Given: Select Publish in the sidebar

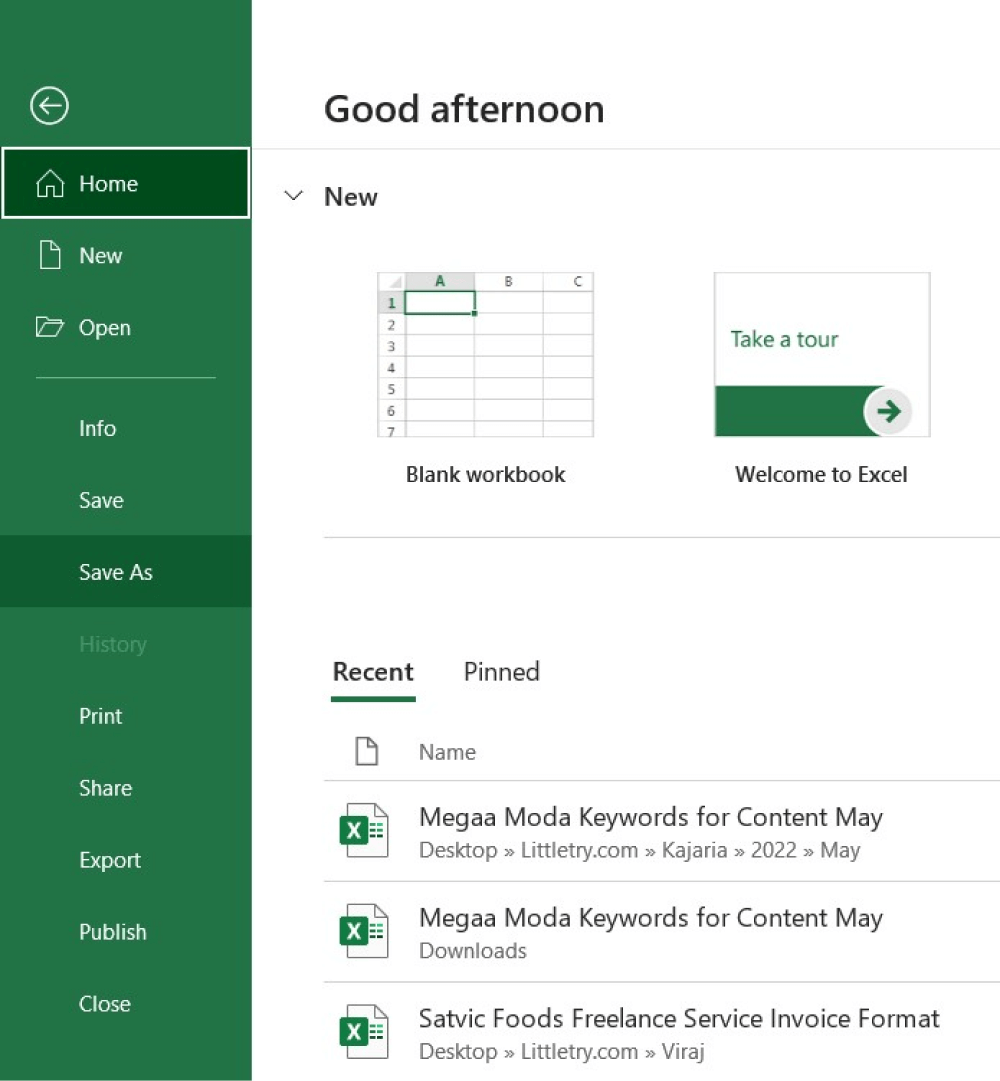Looking at the screenshot, I should click(125, 932).
